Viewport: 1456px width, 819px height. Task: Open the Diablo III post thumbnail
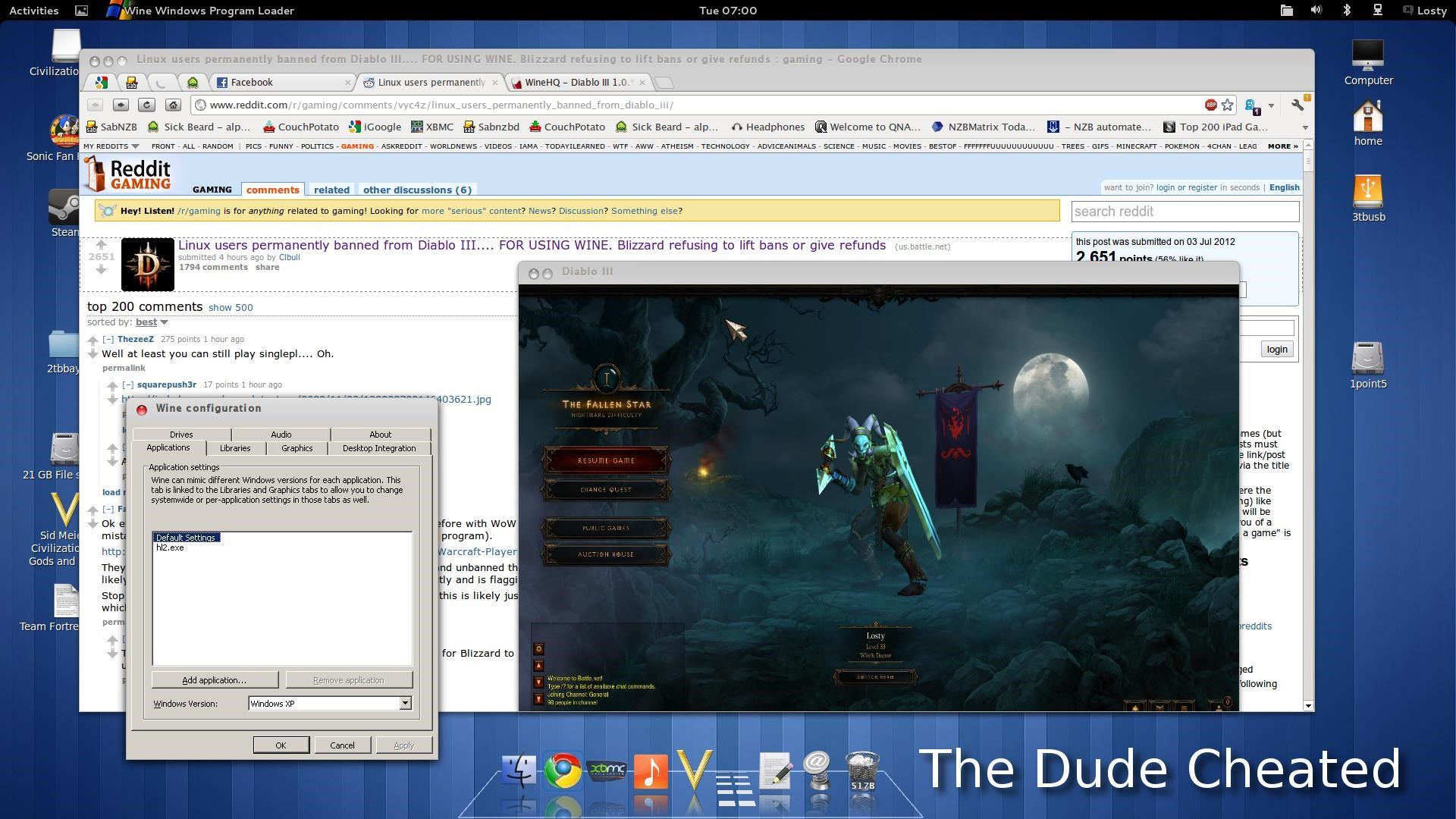pyautogui.click(x=147, y=265)
